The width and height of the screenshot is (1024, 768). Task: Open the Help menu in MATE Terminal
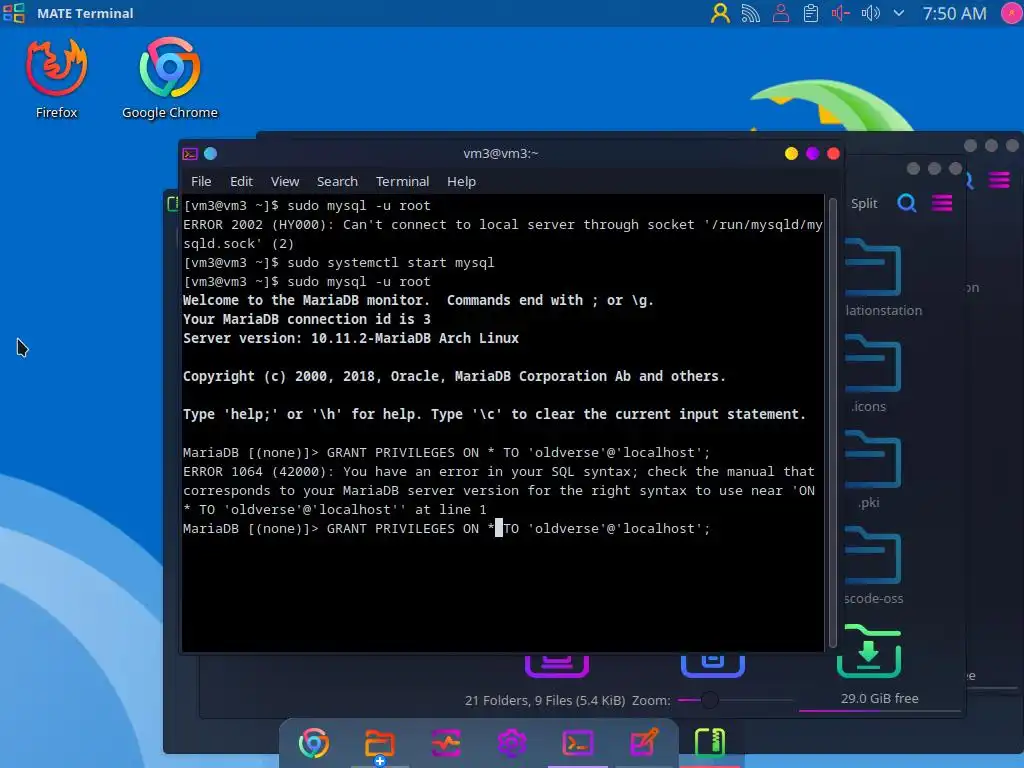coord(461,182)
